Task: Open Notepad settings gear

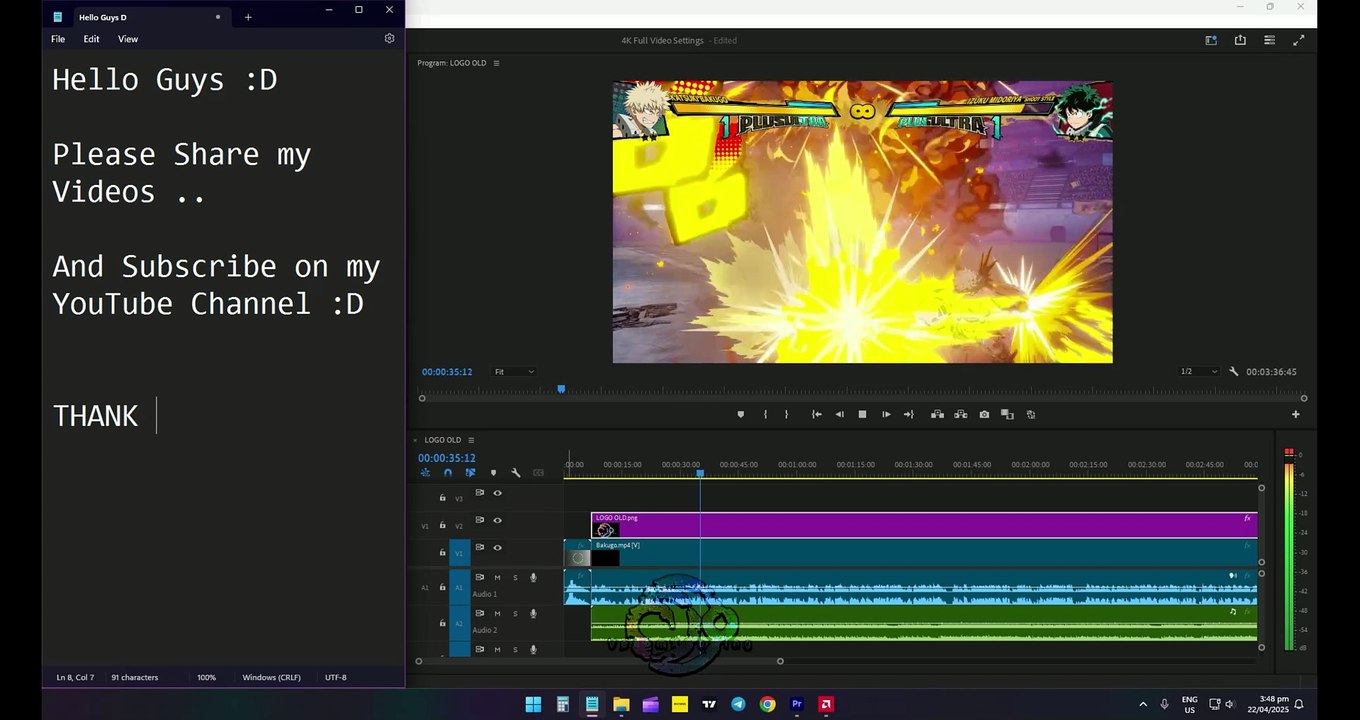Action: click(x=389, y=39)
